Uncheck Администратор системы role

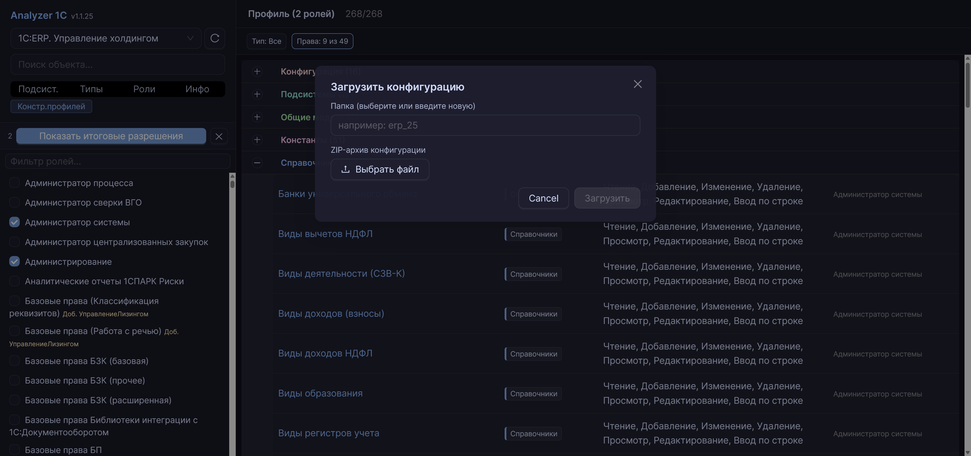pyautogui.click(x=15, y=222)
